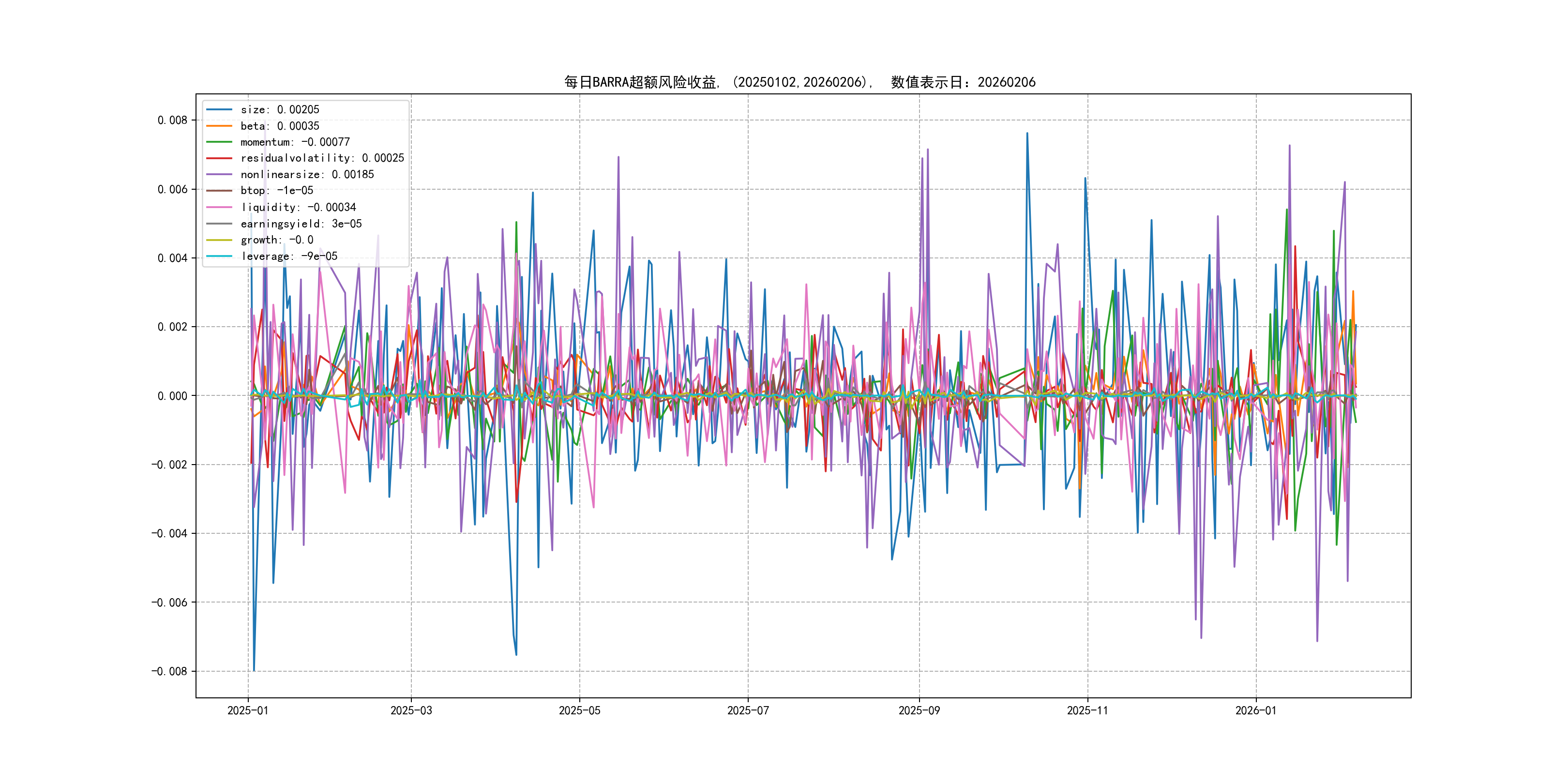Click the size legend blue line swatch

click(x=219, y=109)
